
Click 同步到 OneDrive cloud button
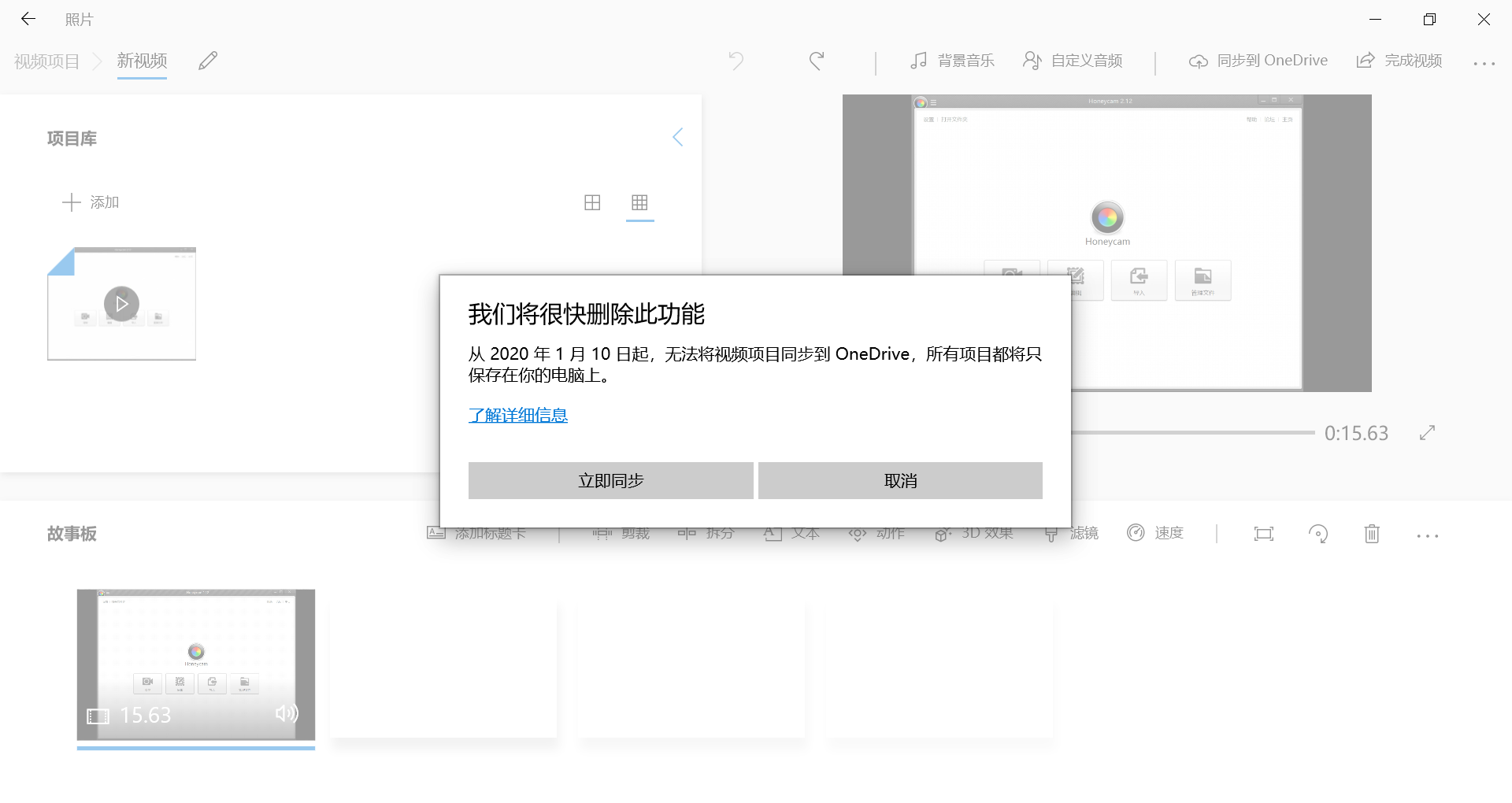tap(1258, 61)
